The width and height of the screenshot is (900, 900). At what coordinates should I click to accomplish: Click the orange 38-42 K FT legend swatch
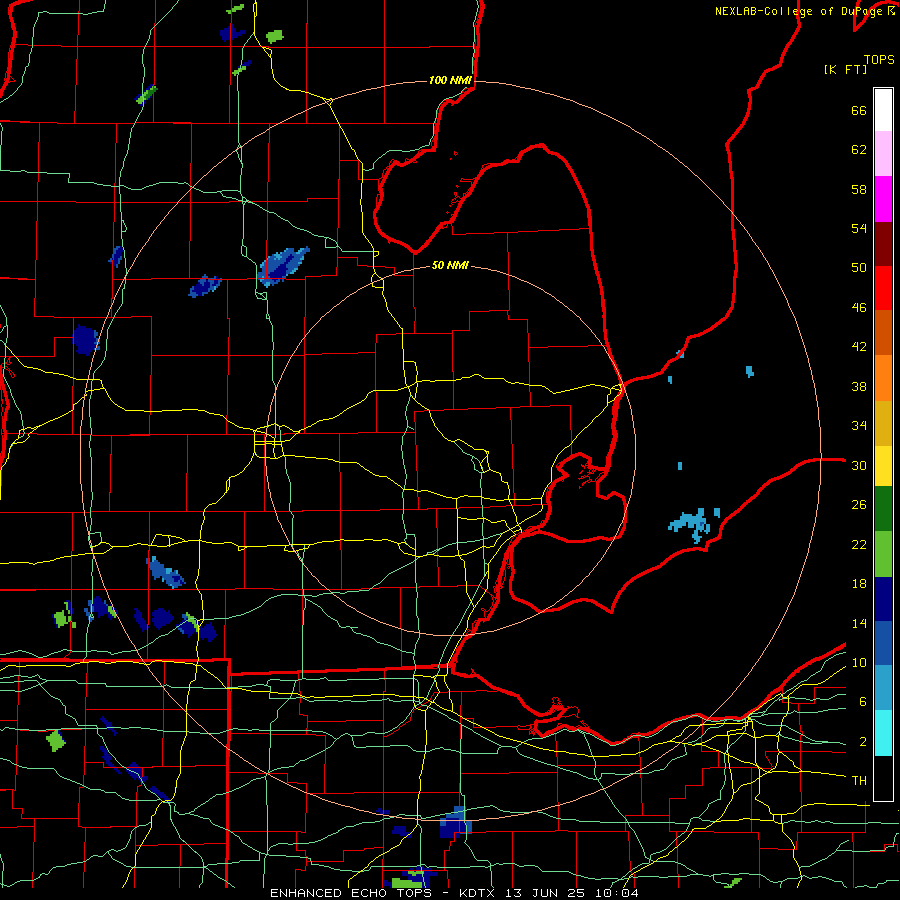pos(883,377)
